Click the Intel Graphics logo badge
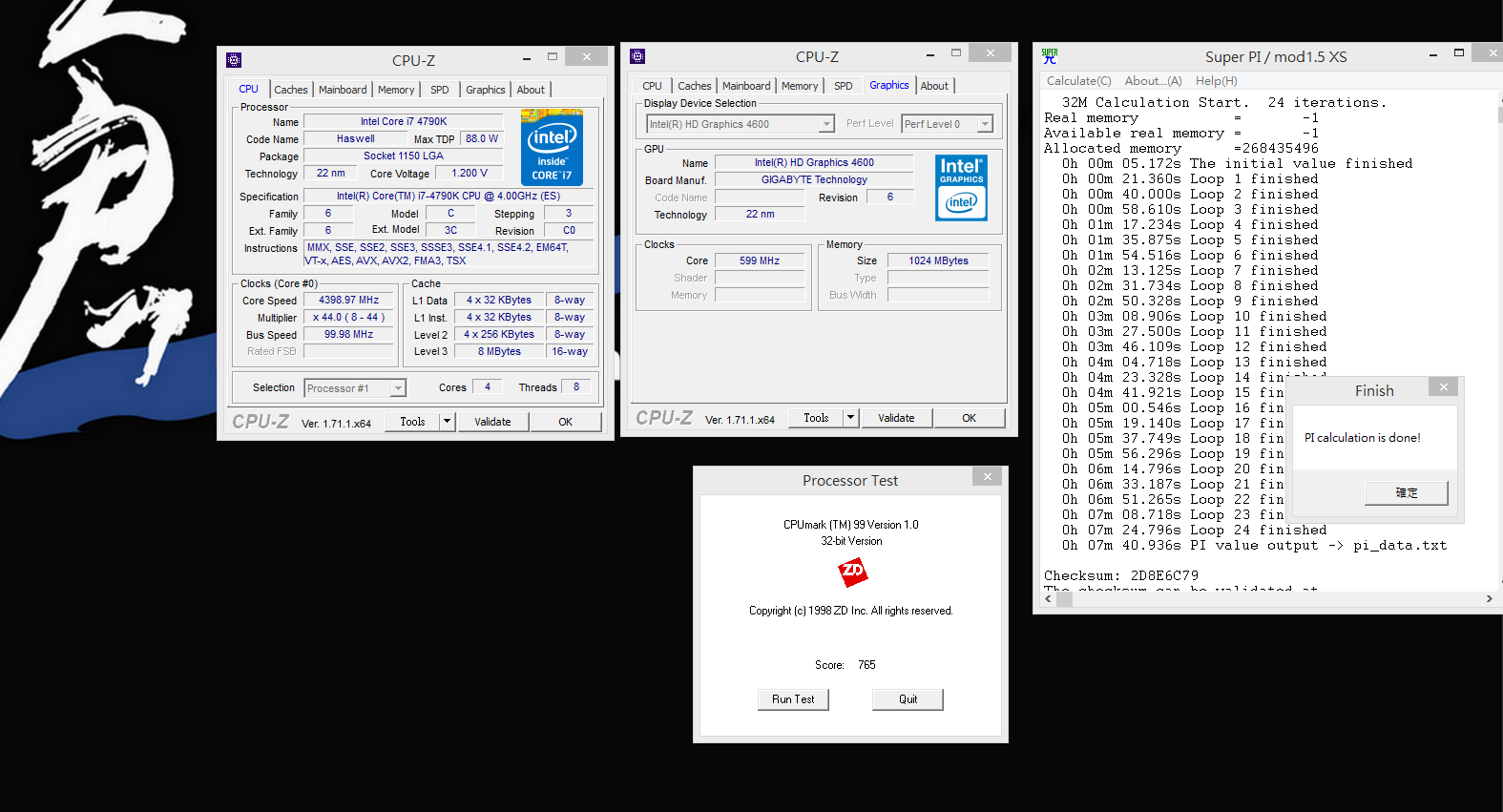 [961, 188]
